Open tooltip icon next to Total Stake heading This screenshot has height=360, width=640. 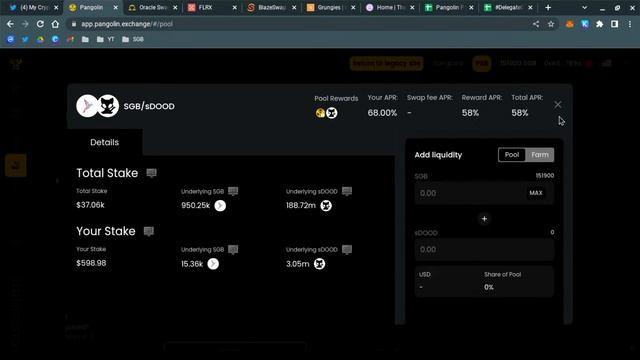pos(151,173)
